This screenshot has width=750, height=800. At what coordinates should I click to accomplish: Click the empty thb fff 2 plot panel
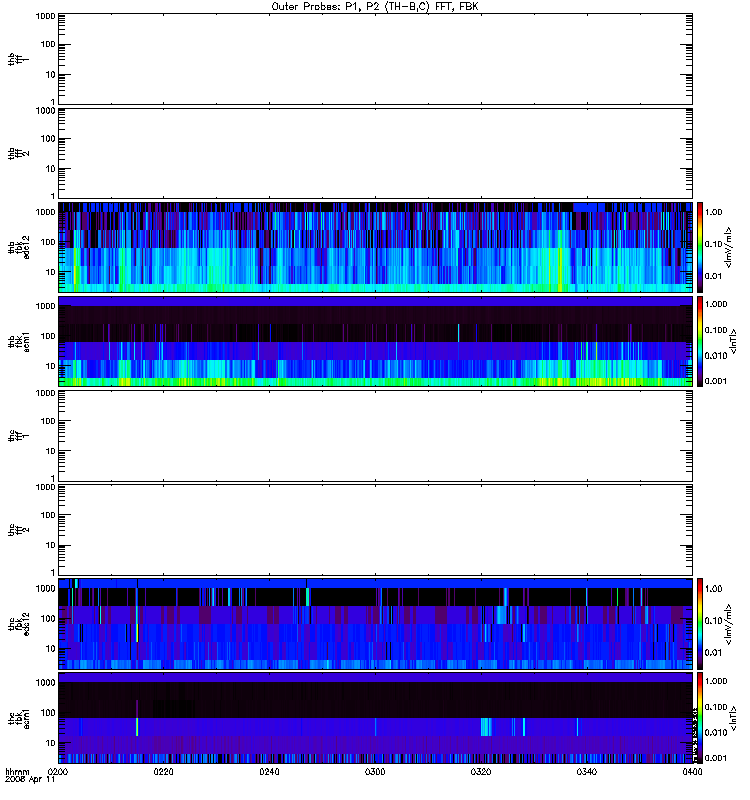coord(375,154)
